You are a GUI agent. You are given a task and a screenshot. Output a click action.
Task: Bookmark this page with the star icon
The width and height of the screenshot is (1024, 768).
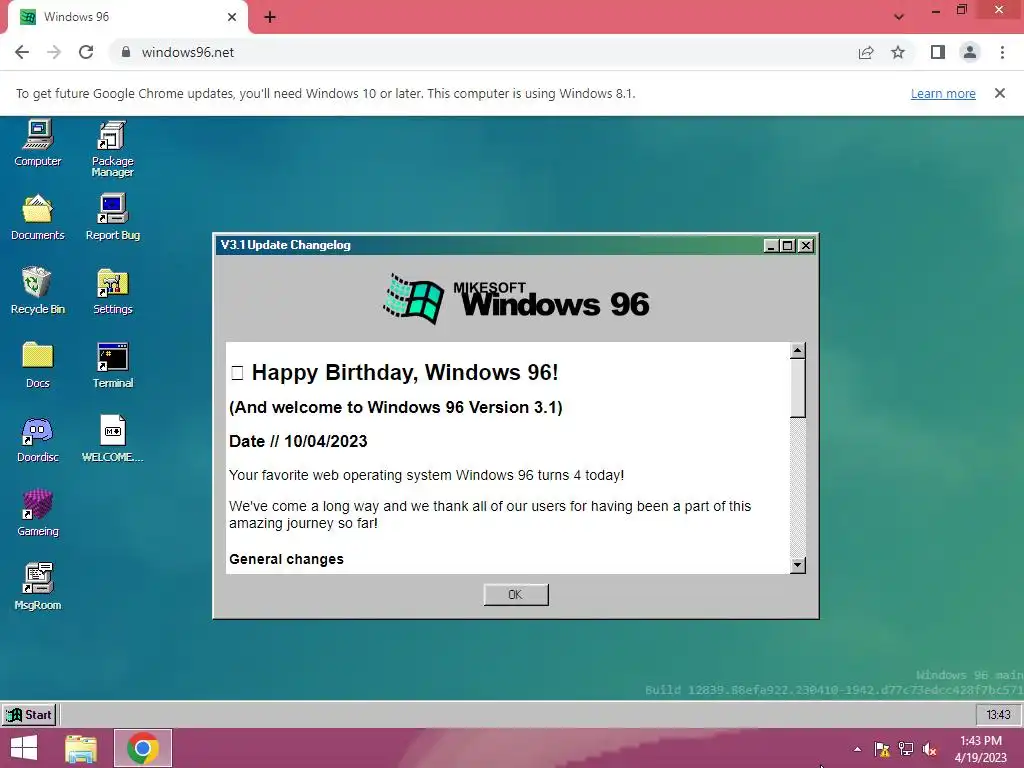click(x=898, y=52)
